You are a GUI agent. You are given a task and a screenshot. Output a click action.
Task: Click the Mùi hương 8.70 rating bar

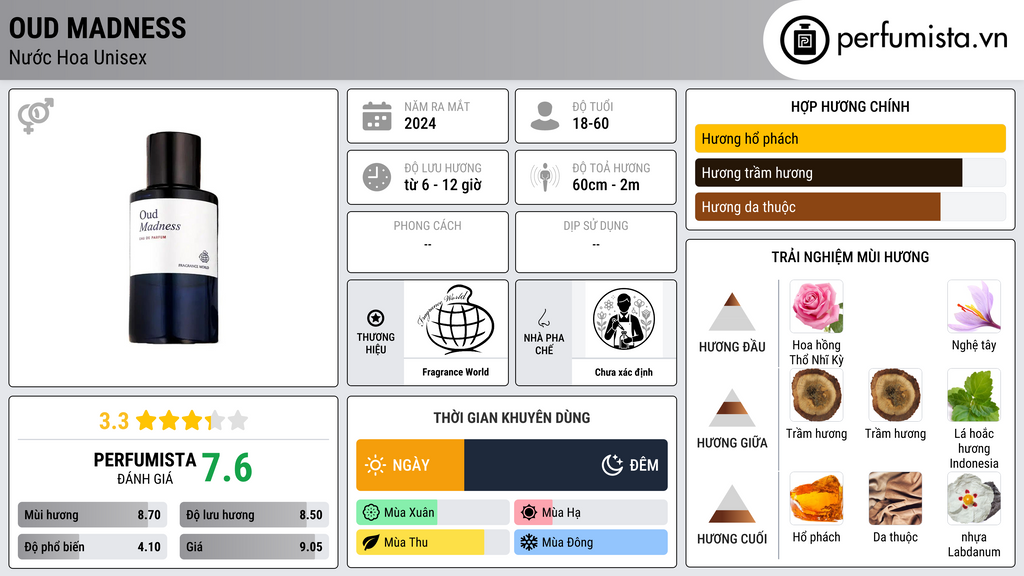pos(93,515)
